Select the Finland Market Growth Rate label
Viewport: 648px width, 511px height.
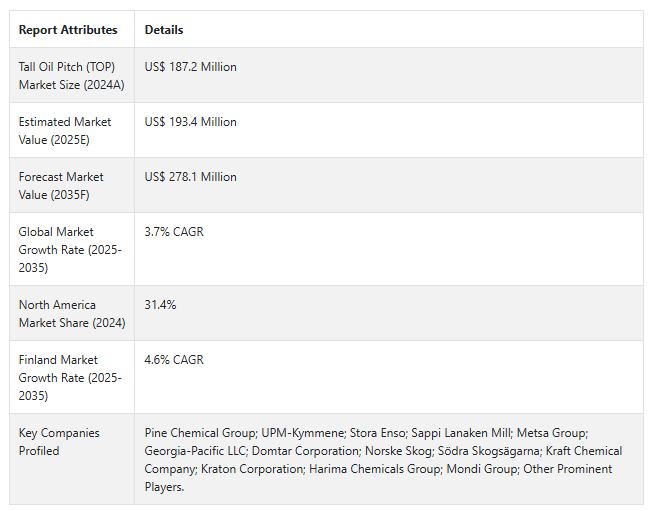tap(70, 377)
